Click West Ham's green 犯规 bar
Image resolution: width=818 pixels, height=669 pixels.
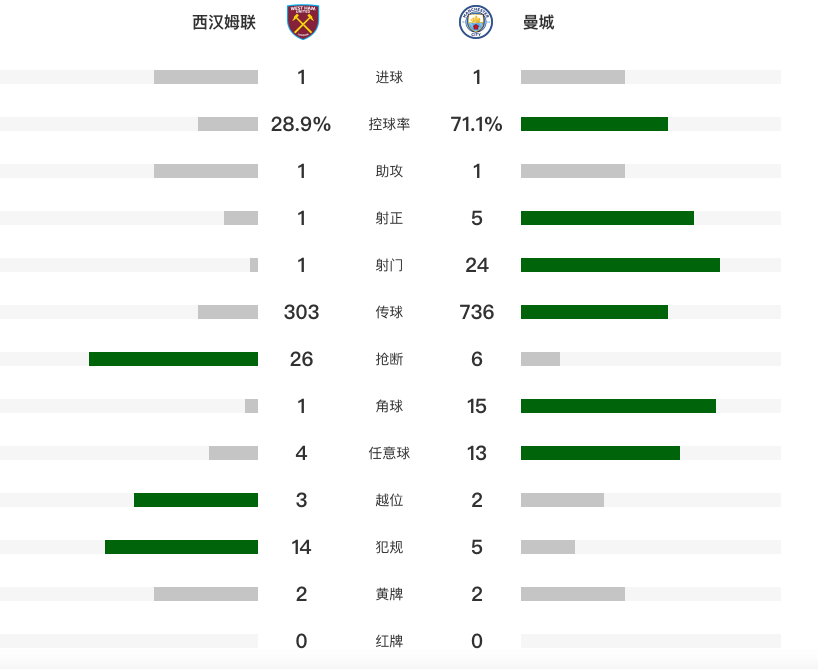[x=181, y=547]
